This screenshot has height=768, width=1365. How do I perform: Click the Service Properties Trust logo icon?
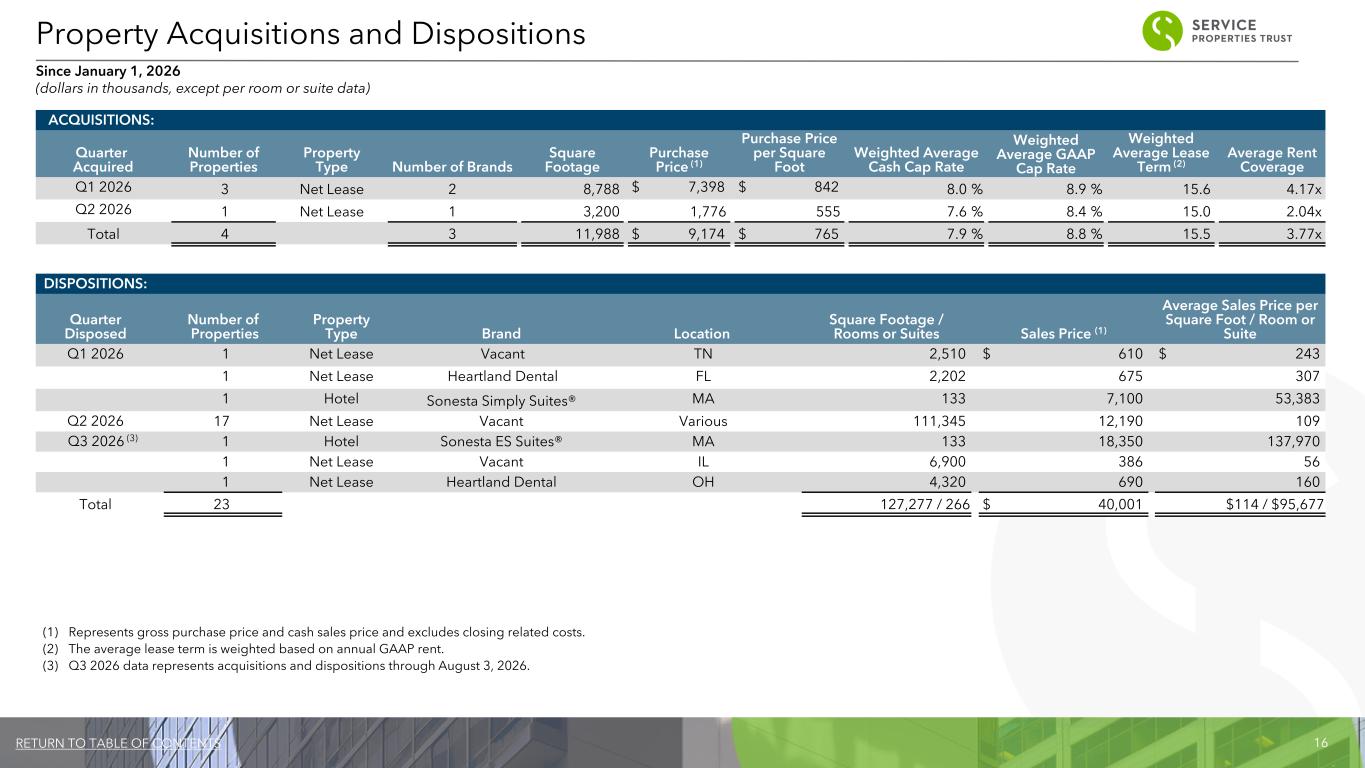point(1163,31)
